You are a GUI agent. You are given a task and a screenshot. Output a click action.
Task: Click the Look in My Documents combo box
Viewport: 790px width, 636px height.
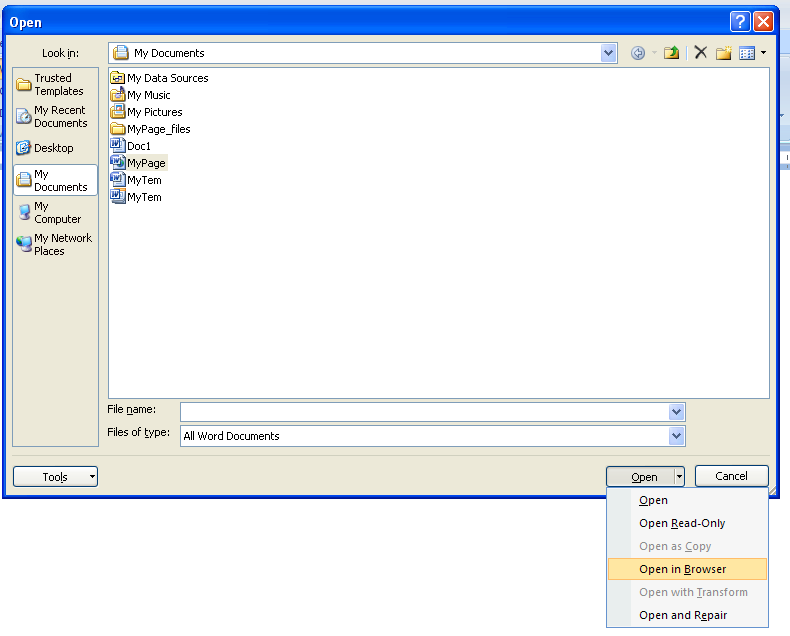click(x=363, y=53)
